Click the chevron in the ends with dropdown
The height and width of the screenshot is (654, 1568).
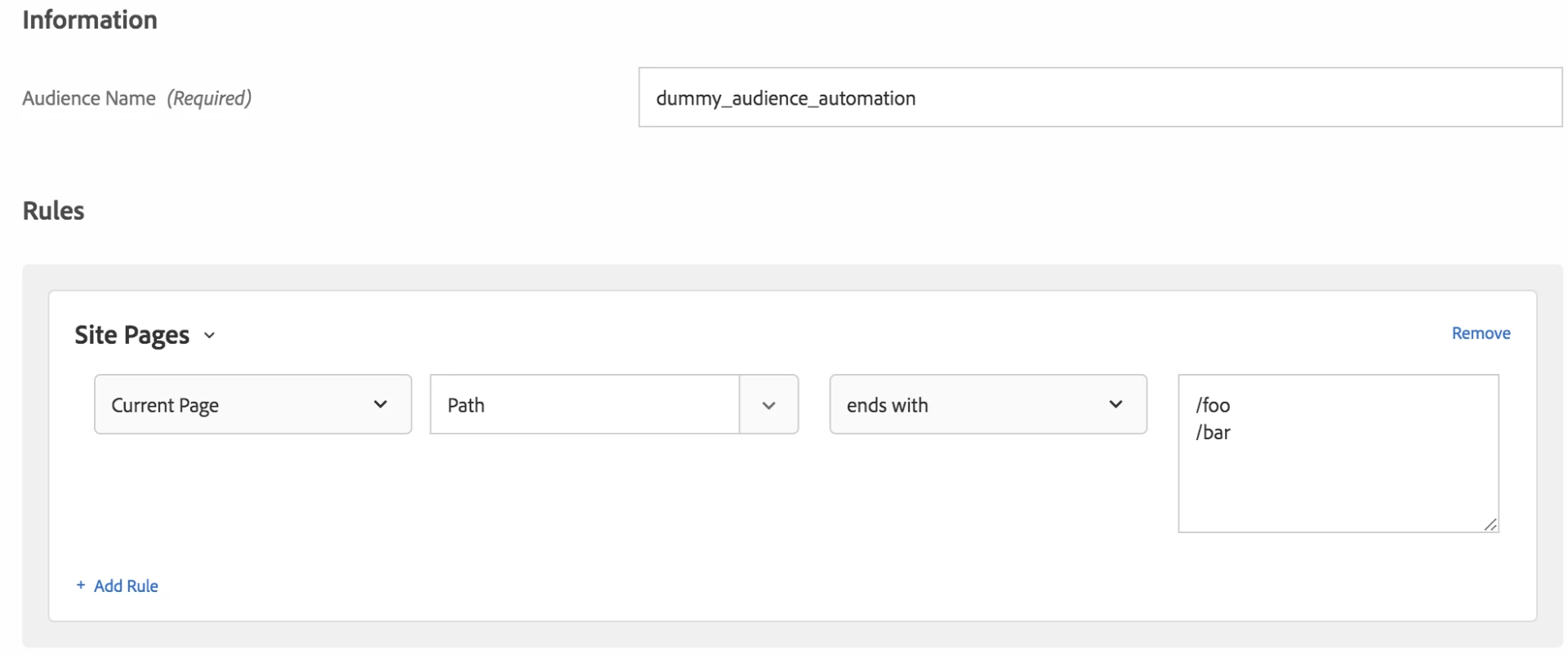(1116, 404)
